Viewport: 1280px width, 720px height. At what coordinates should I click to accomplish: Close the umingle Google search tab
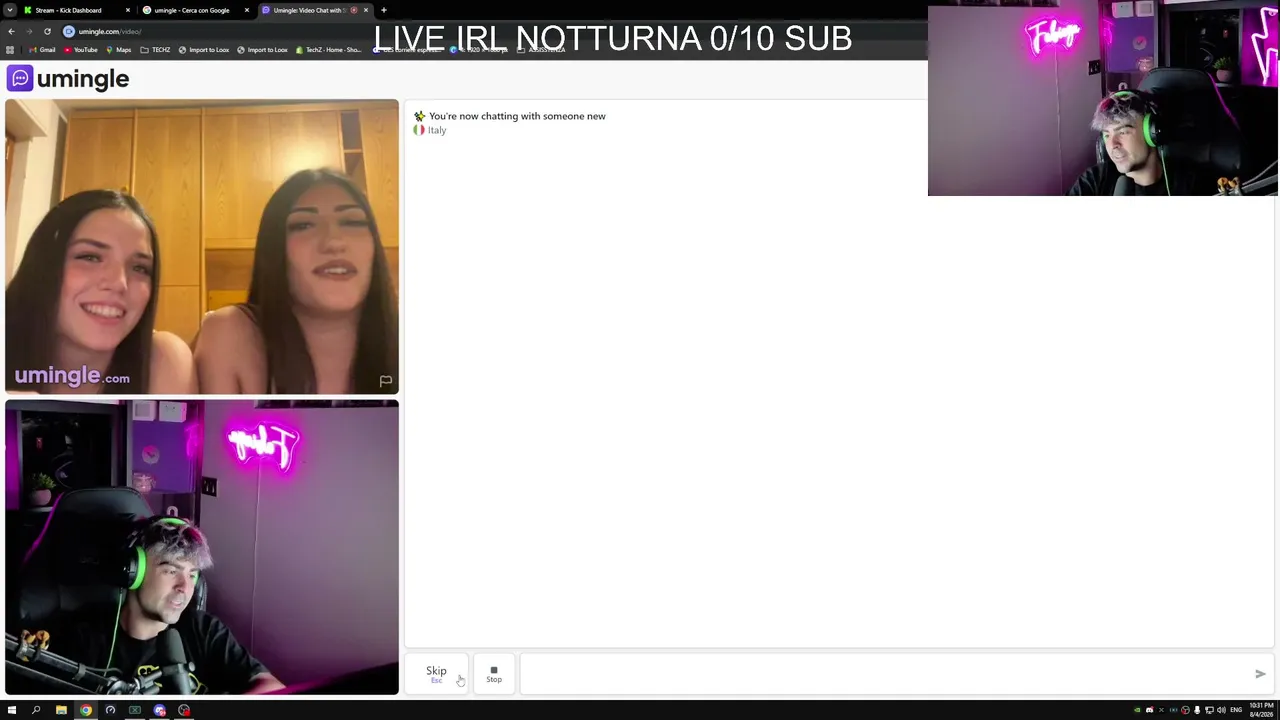point(247,10)
